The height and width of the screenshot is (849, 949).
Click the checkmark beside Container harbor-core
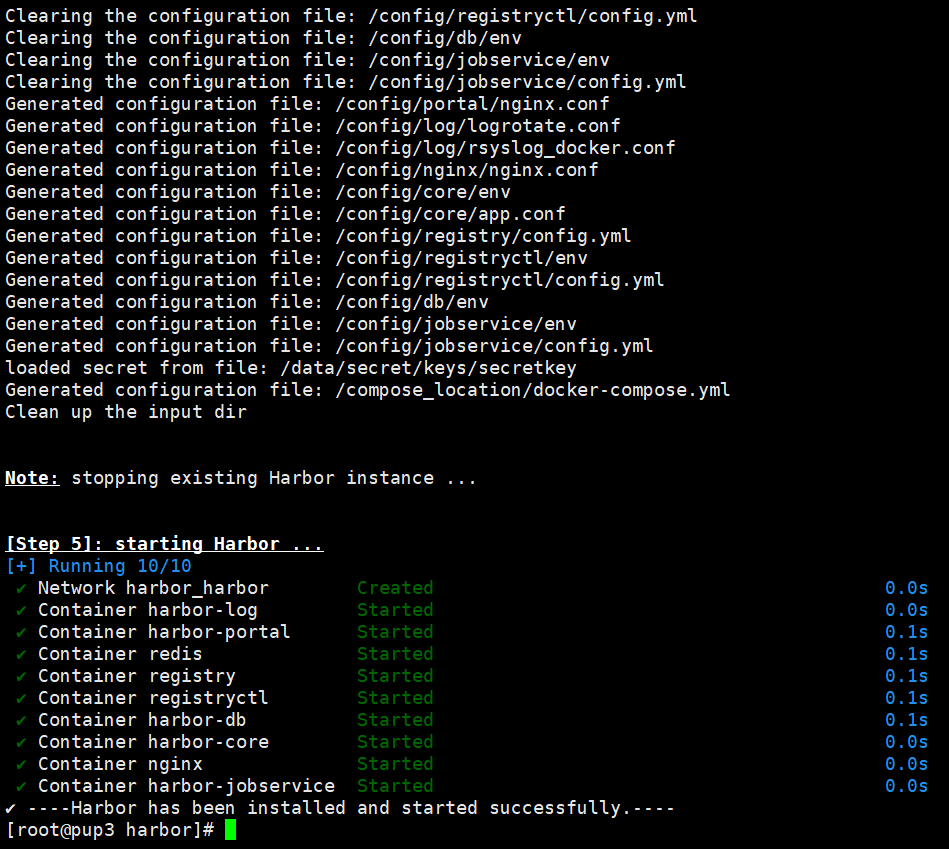21,742
